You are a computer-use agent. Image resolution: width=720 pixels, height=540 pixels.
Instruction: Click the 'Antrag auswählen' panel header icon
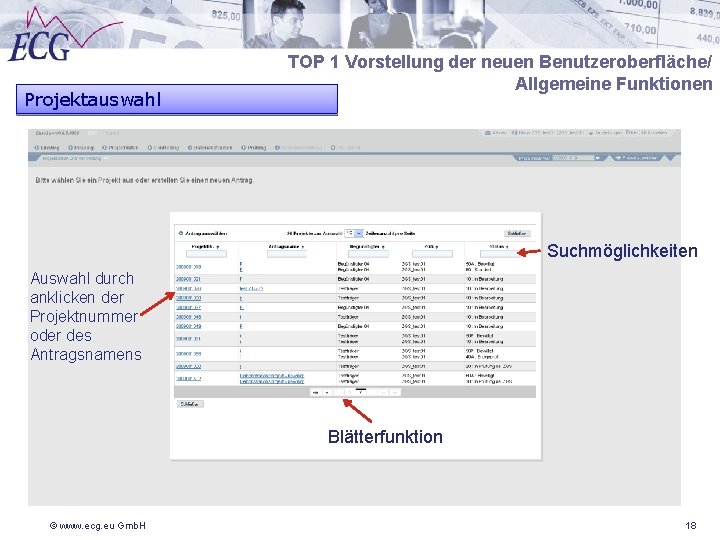point(180,234)
